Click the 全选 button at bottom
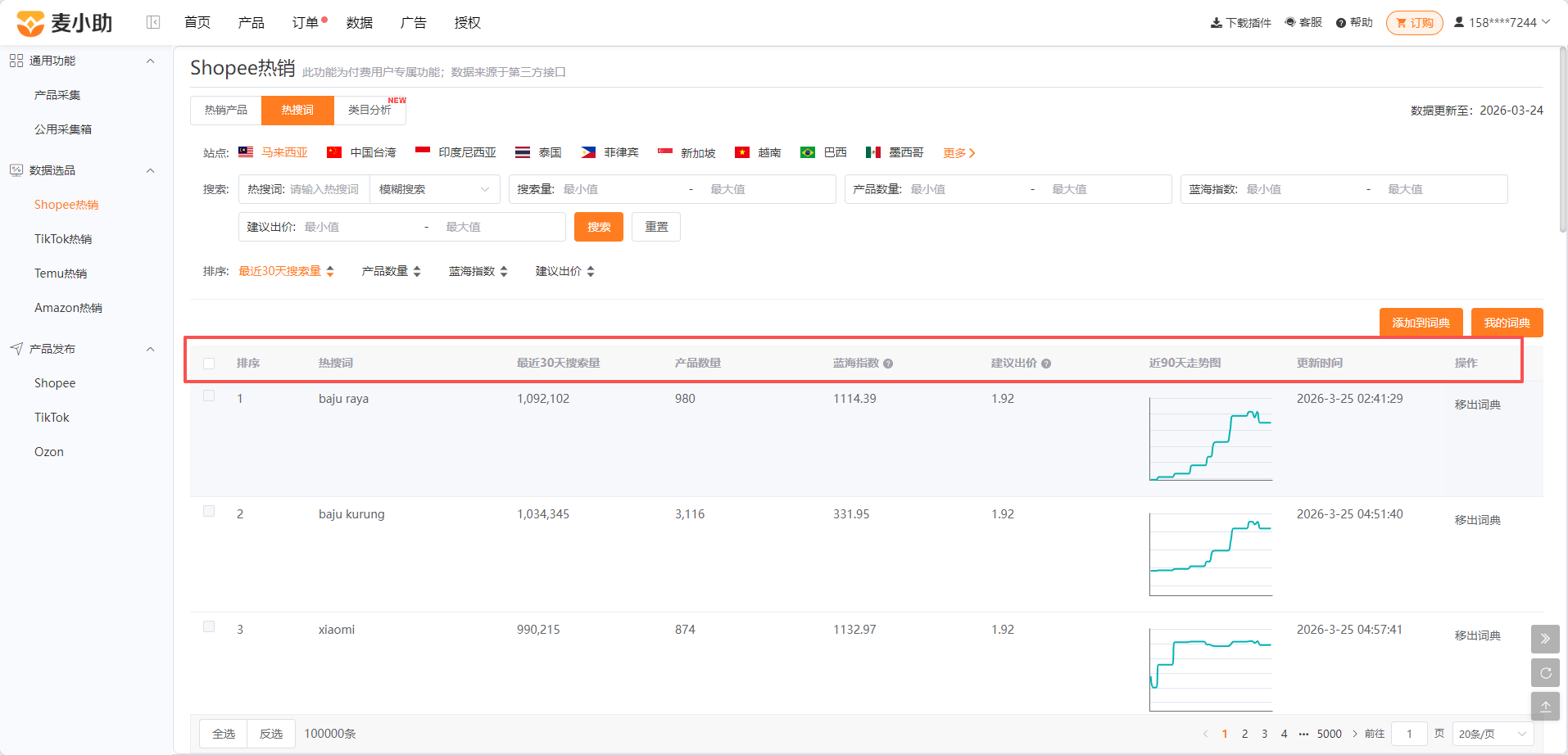Image resolution: width=1568 pixels, height=755 pixels. coord(224,734)
